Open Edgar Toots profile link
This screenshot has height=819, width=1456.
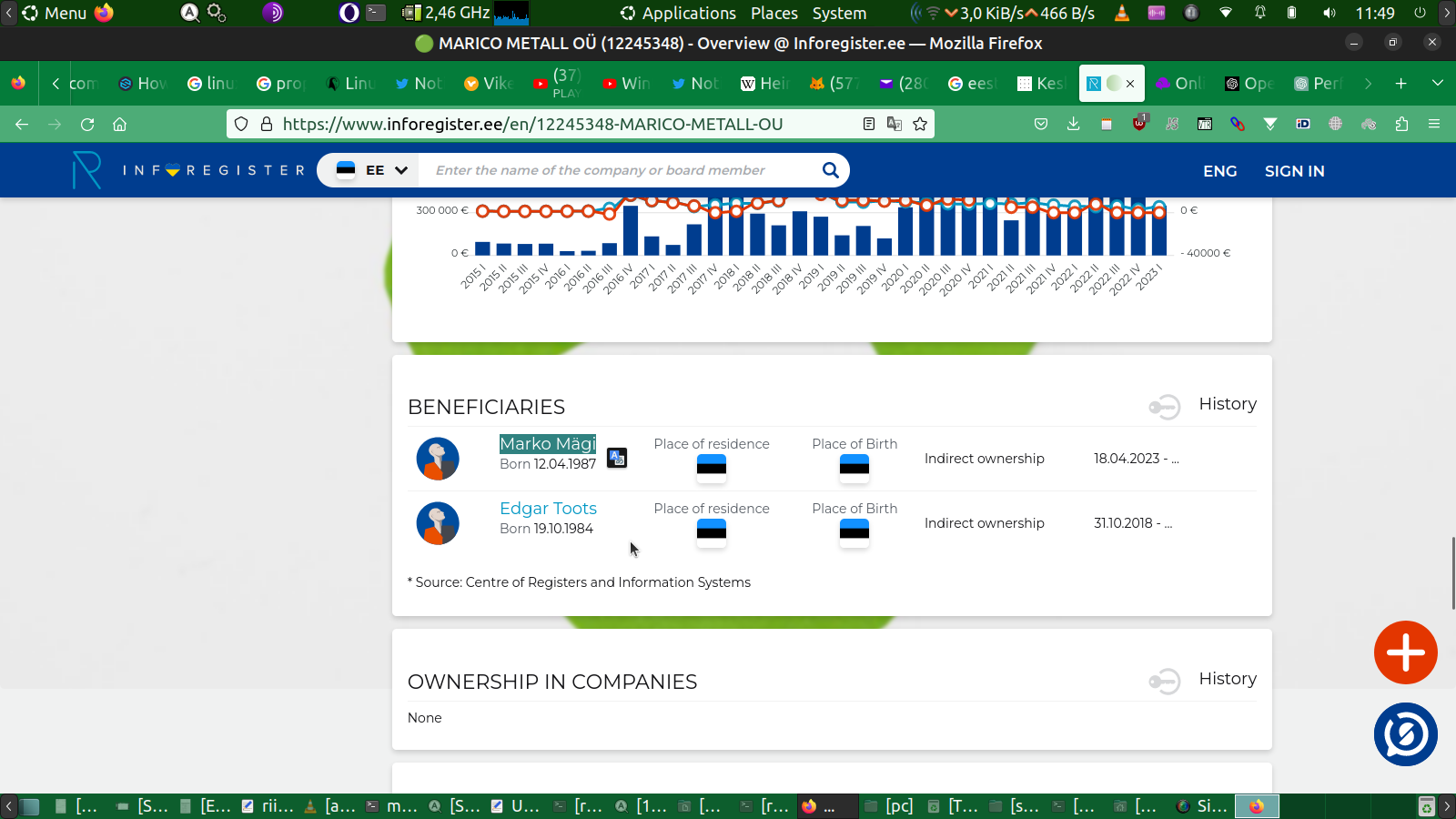[x=548, y=509]
